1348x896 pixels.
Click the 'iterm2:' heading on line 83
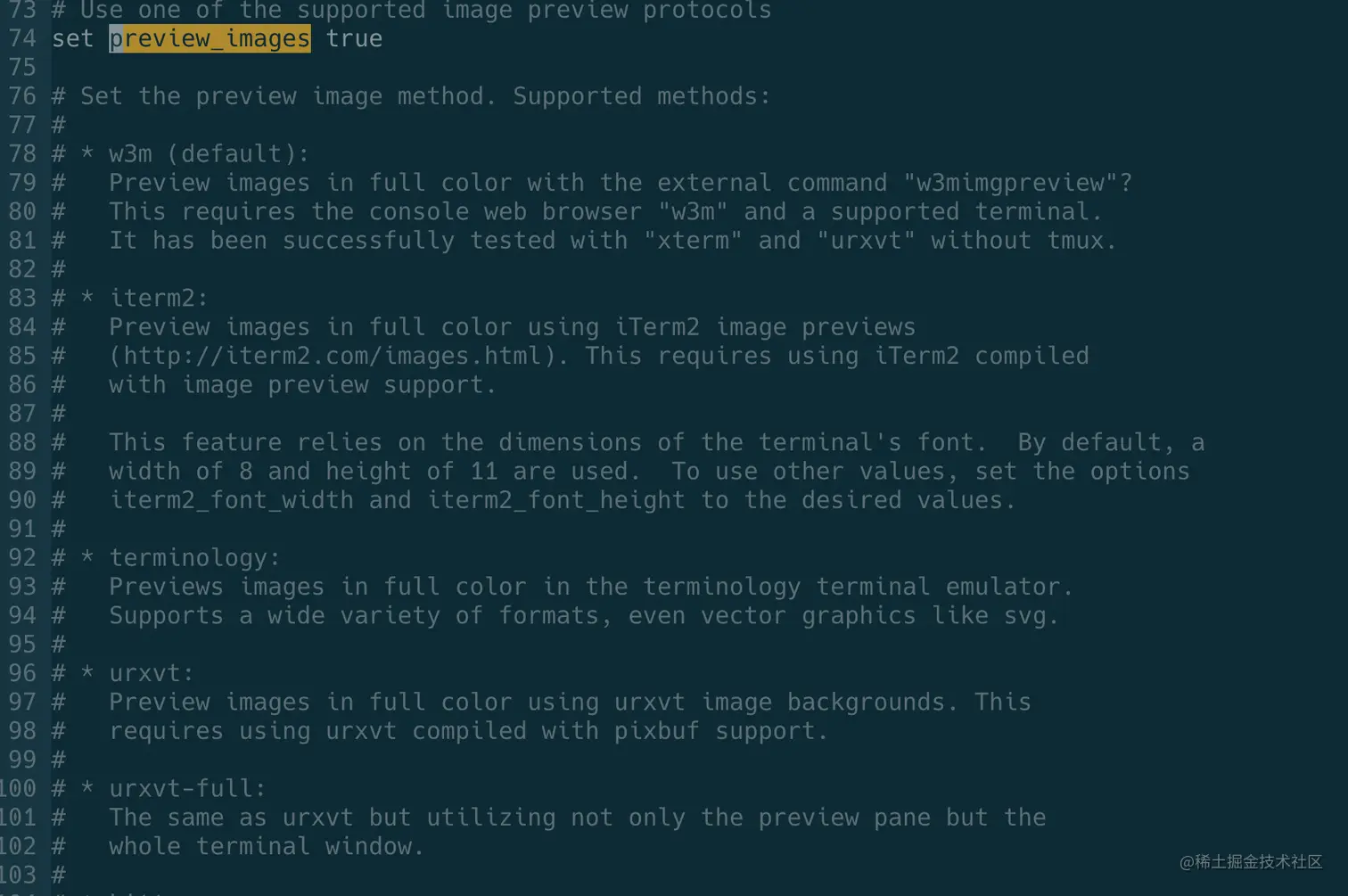pyautogui.click(x=158, y=298)
